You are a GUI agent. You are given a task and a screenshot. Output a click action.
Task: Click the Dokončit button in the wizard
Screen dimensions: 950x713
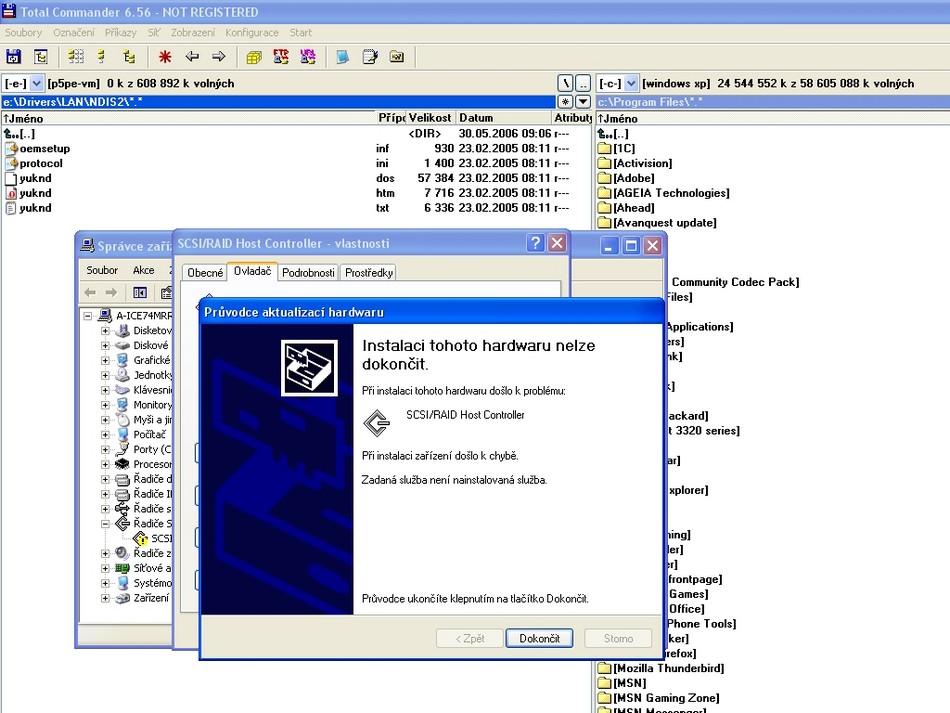539,638
